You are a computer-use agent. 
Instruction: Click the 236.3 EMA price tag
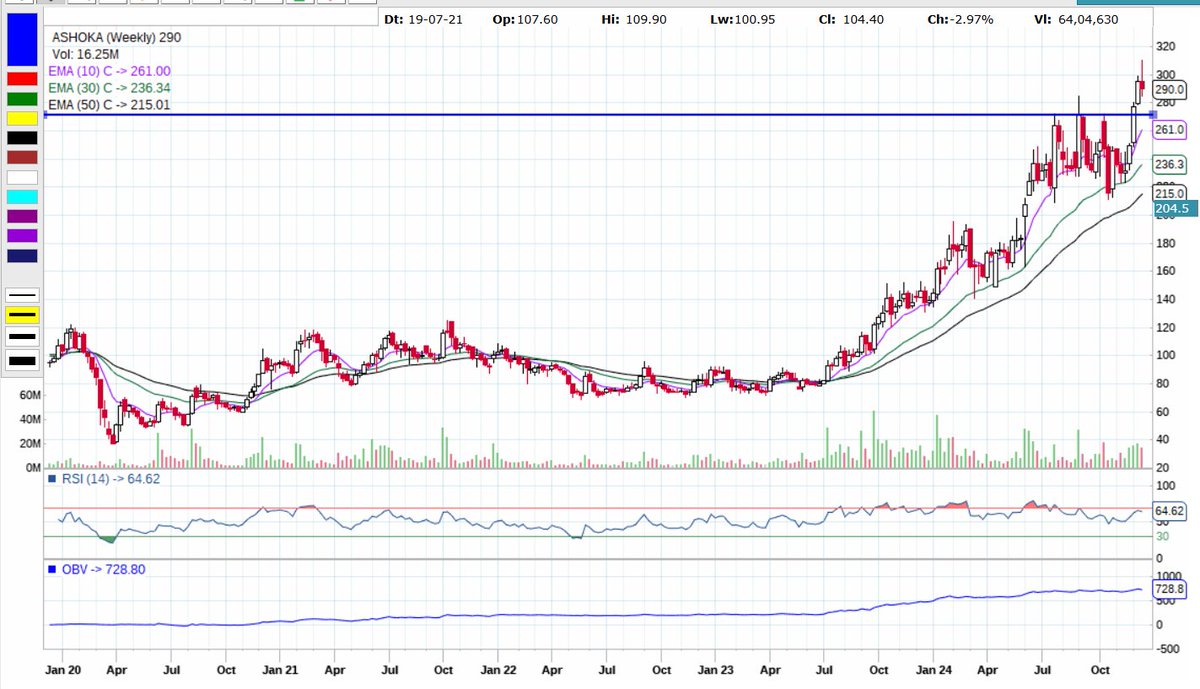(x=1170, y=164)
